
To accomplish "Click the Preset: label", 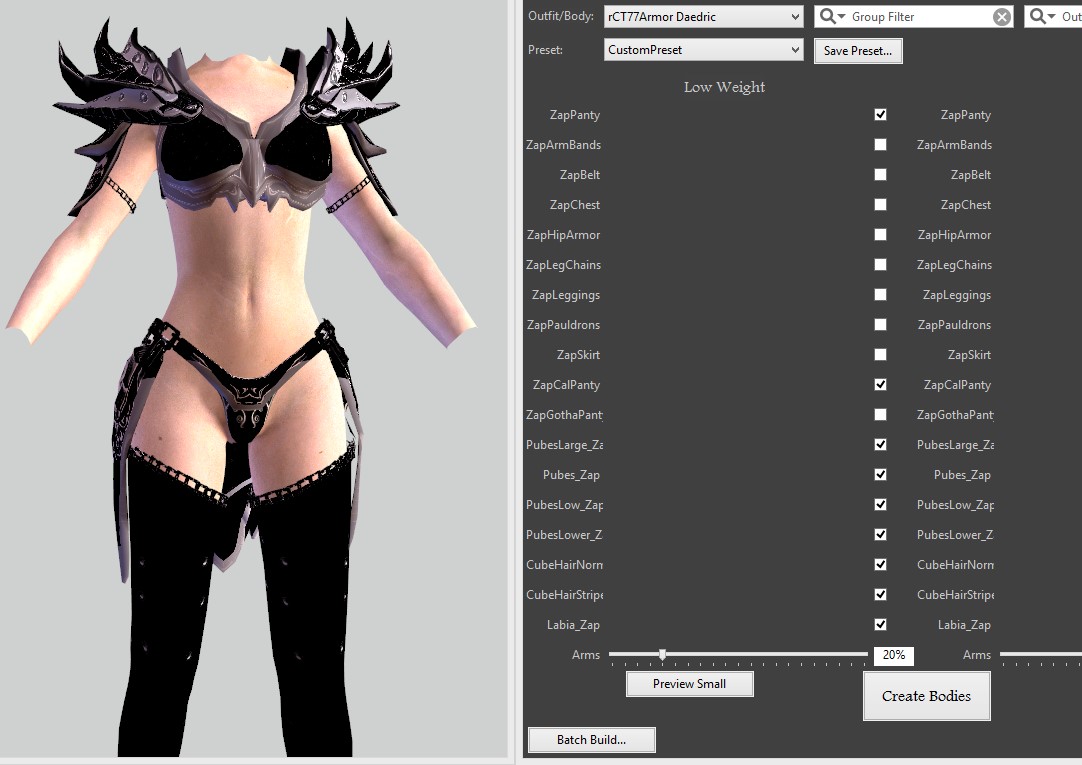I will pyautogui.click(x=545, y=50).
